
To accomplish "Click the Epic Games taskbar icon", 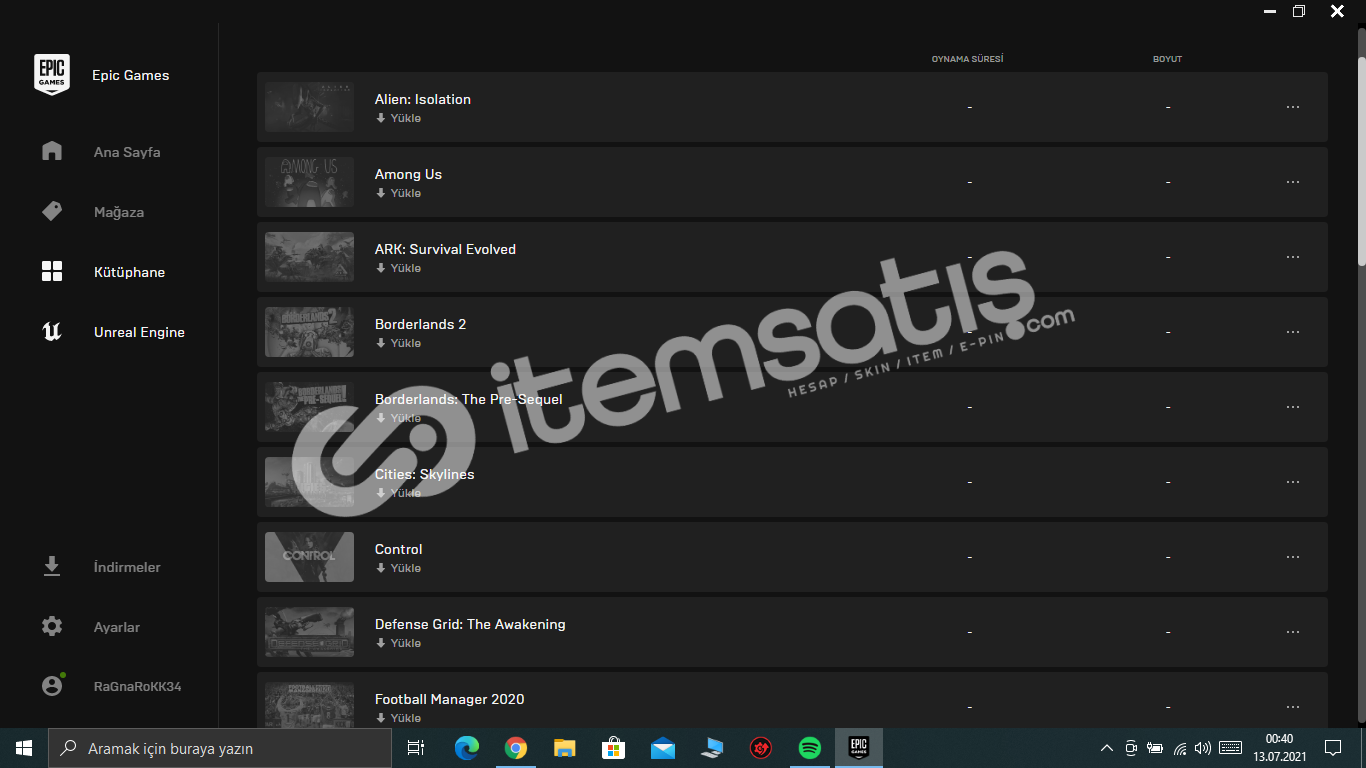I will [859, 748].
